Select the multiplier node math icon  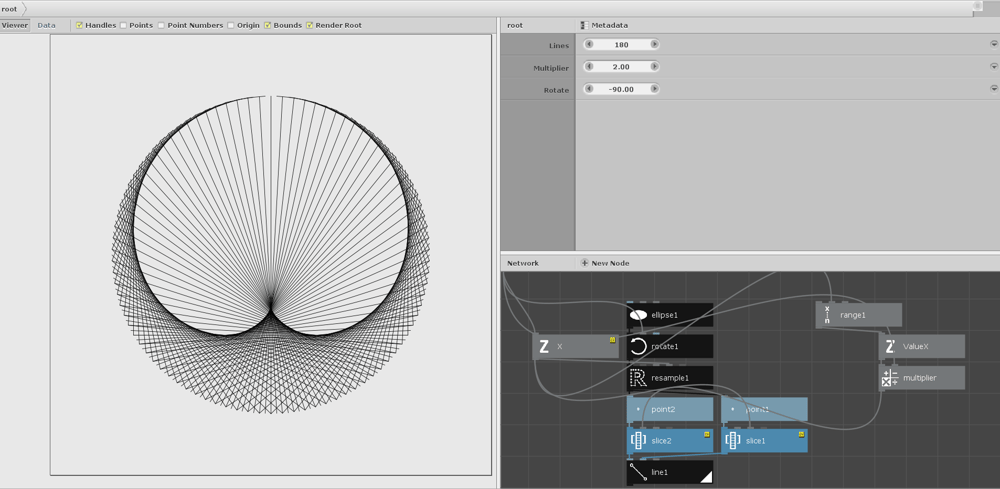point(889,378)
